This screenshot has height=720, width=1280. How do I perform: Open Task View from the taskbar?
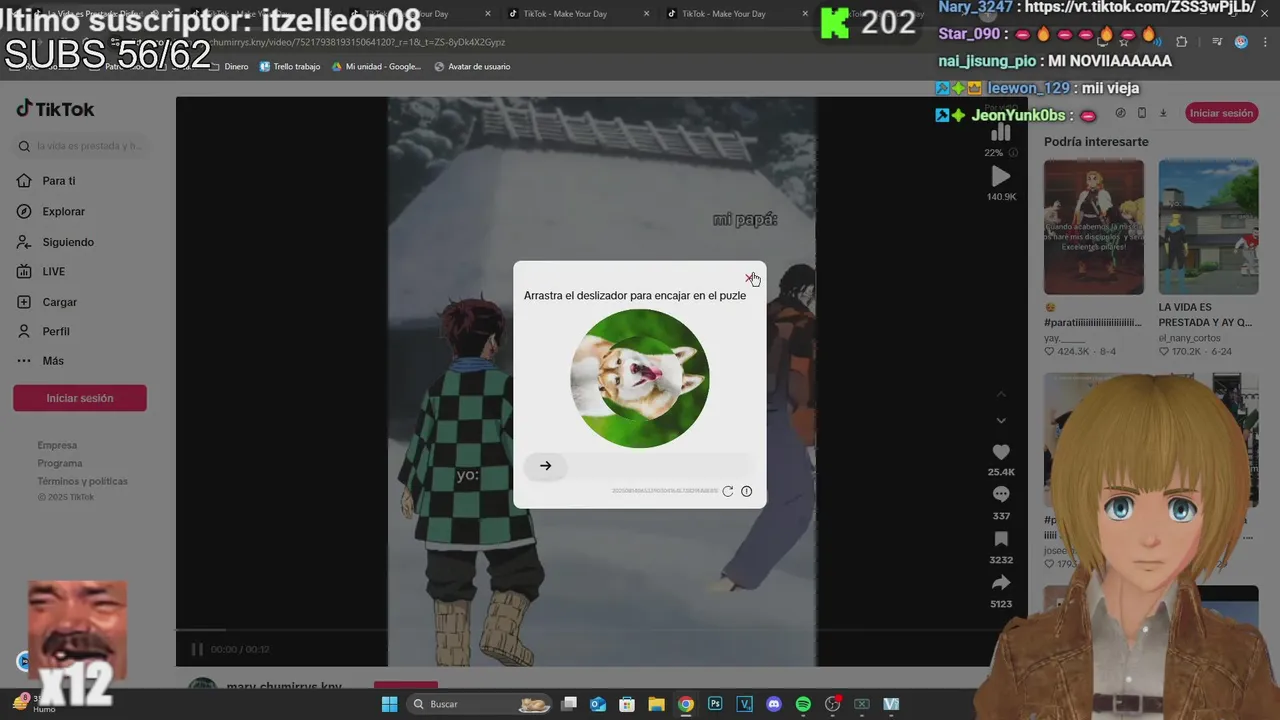(569, 704)
